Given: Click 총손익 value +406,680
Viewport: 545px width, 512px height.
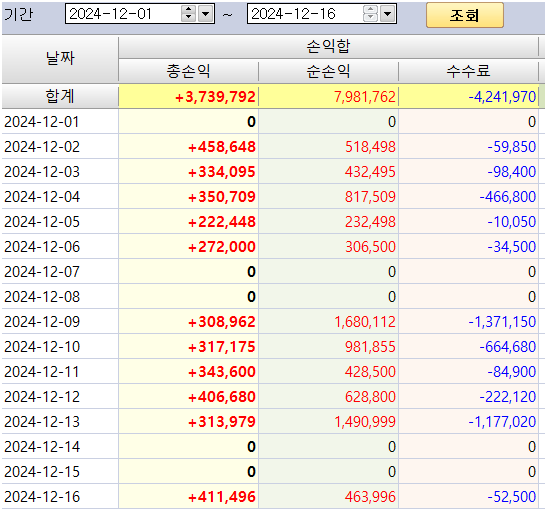Looking at the screenshot, I should tap(222, 397).
